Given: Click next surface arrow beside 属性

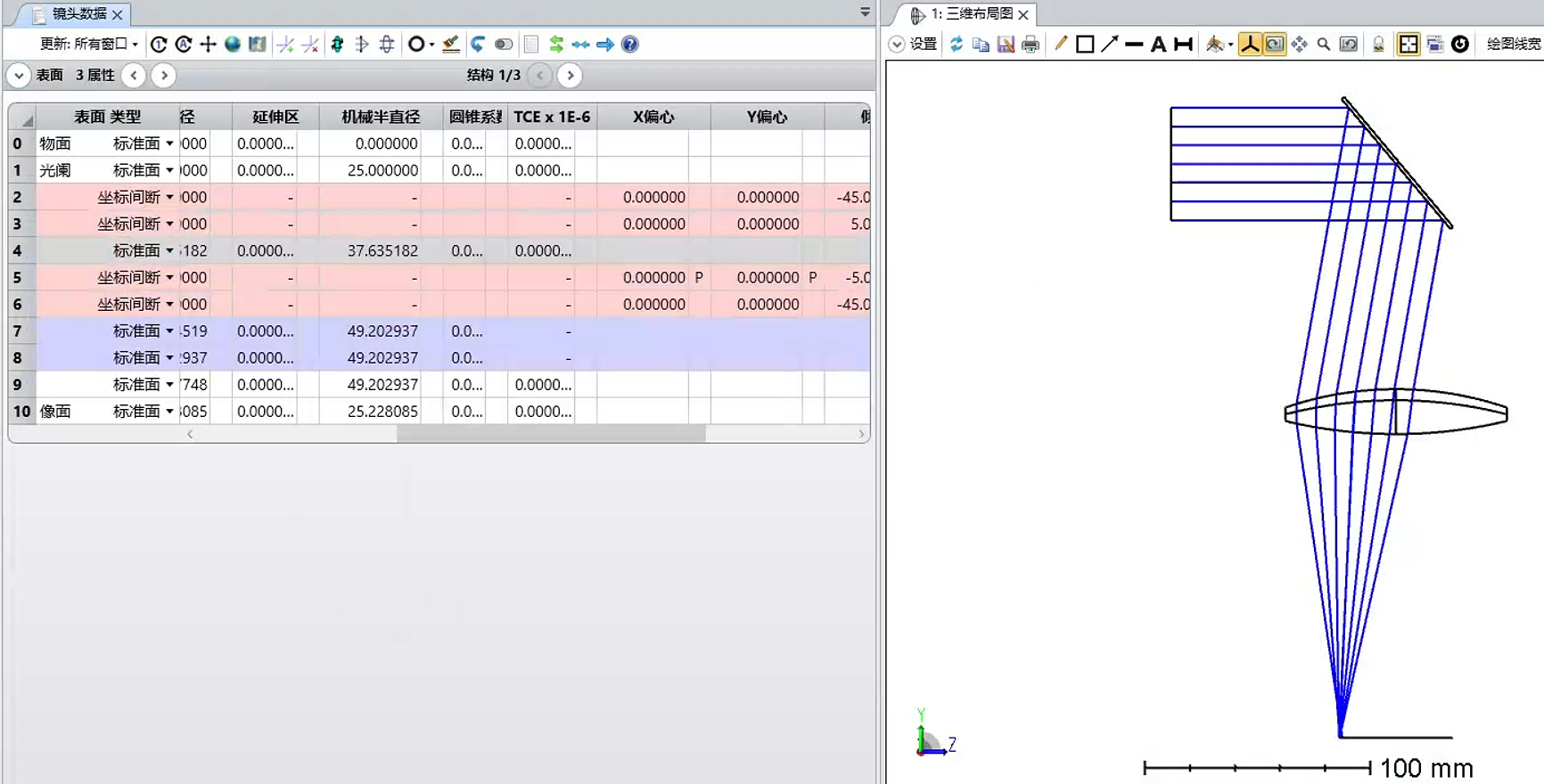Looking at the screenshot, I should click(163, 76).
